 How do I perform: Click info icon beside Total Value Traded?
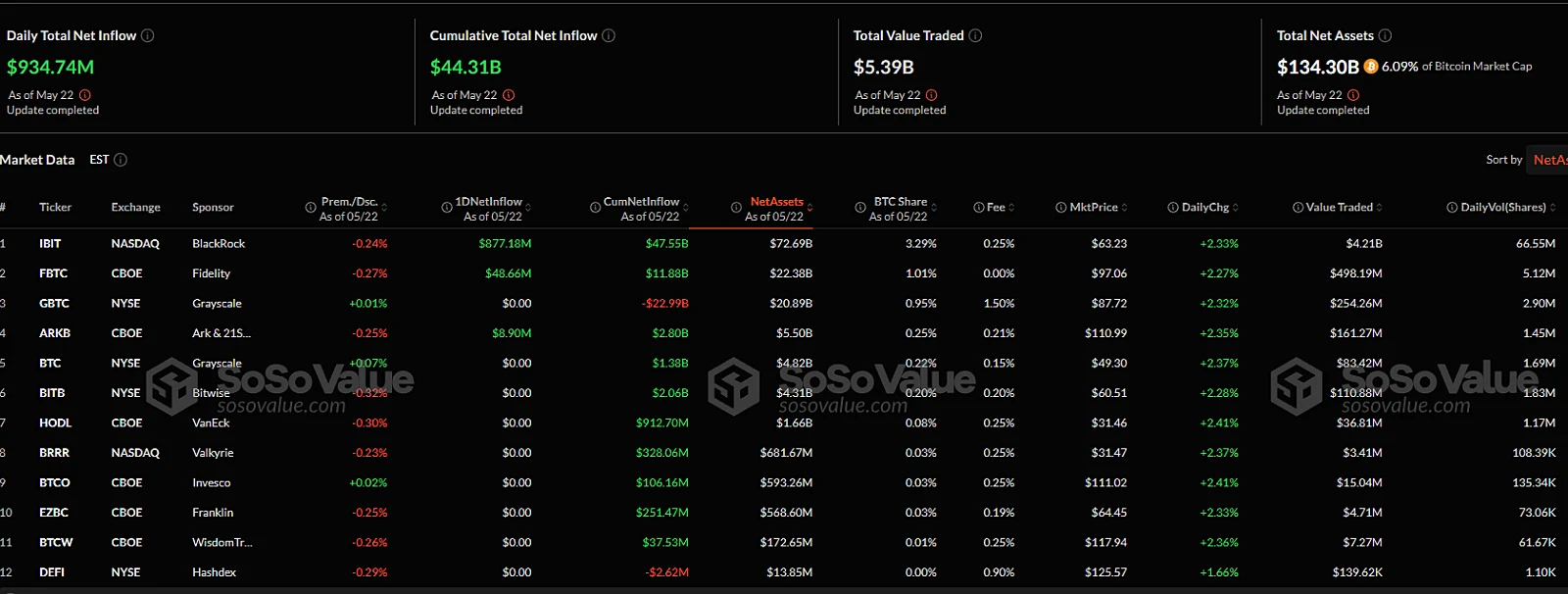coord(976,35)
